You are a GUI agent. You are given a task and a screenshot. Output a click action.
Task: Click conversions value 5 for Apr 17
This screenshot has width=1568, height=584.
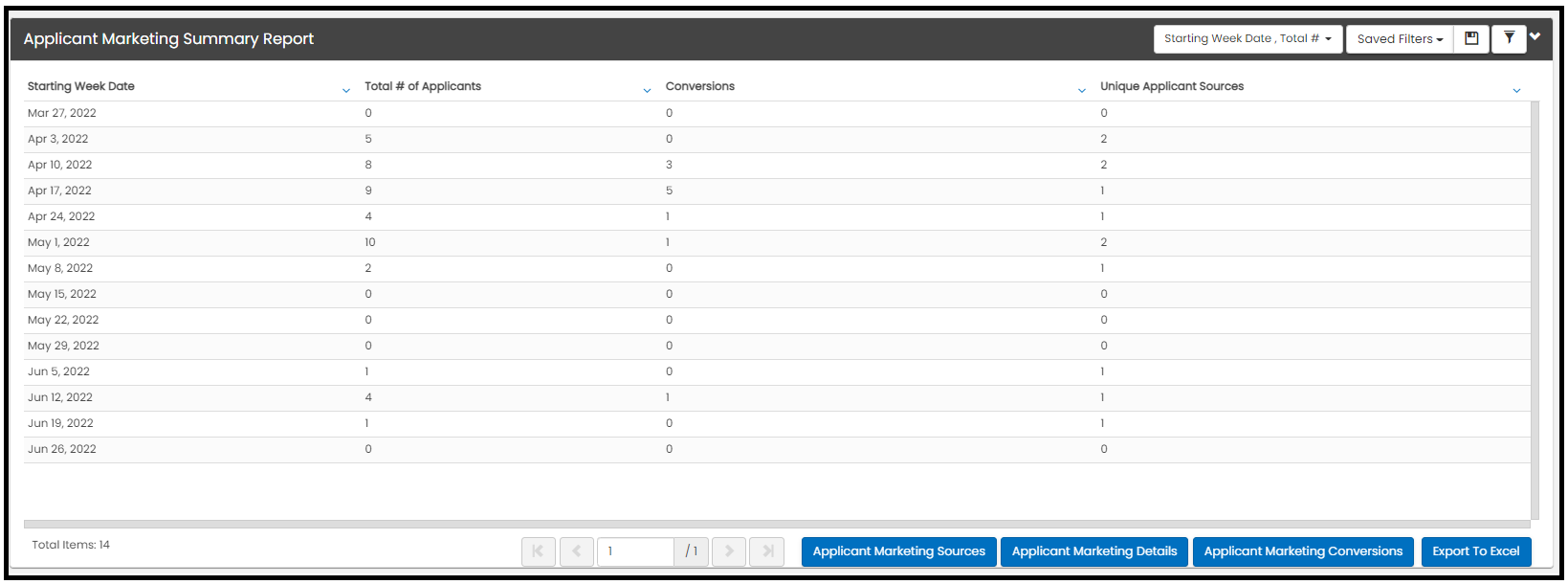tap(669, 191)
